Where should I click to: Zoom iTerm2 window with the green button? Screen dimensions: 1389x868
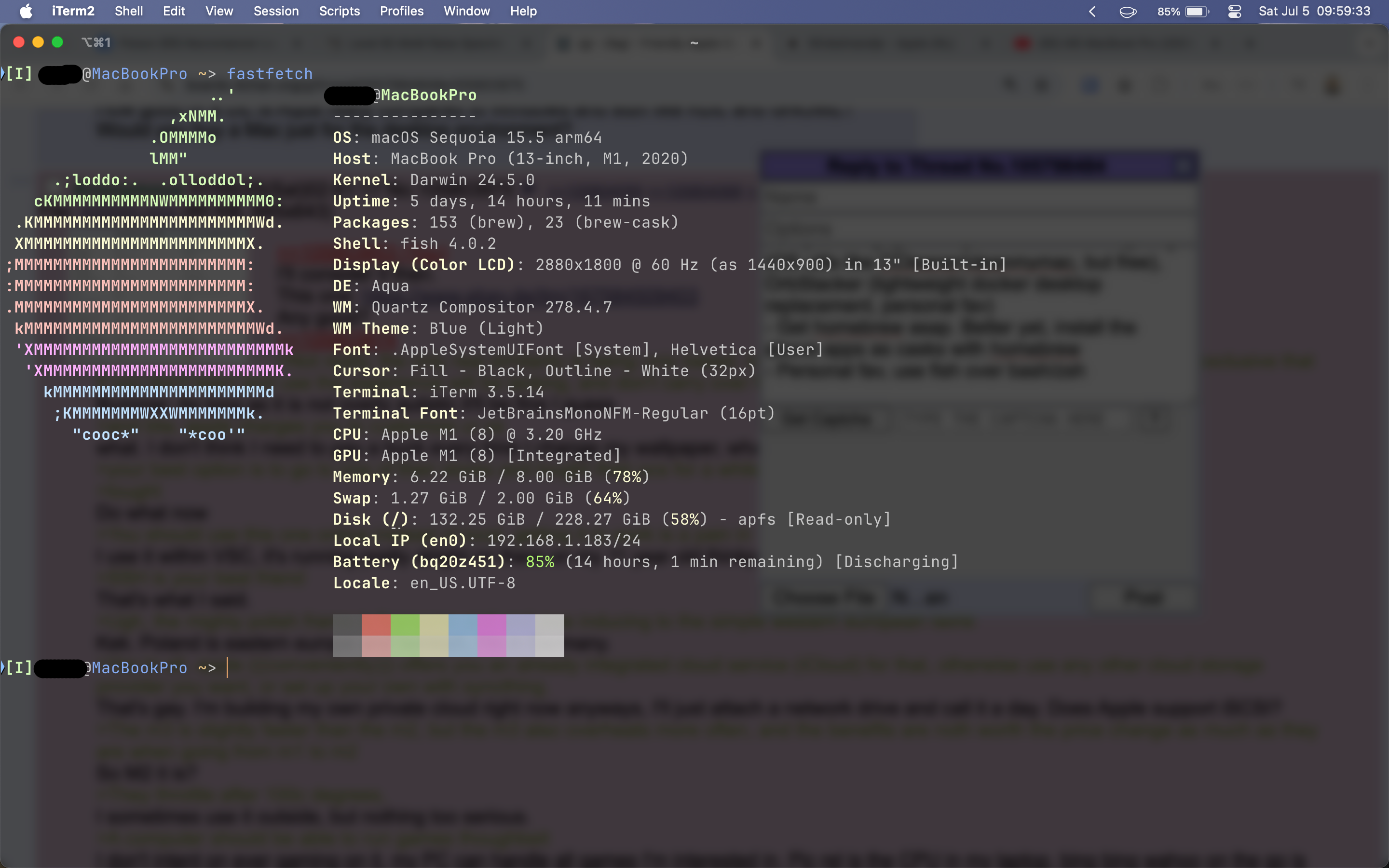(x=57, y=42)
